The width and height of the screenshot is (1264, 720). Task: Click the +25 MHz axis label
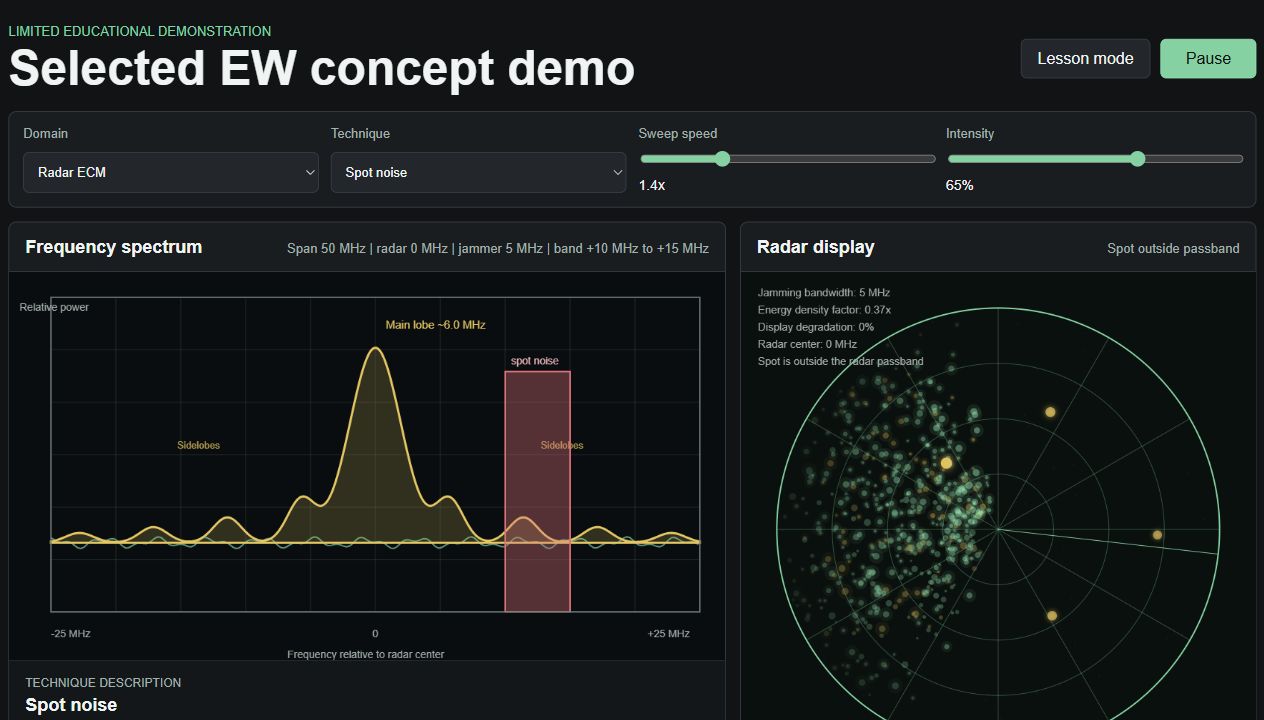coord(668,633)
